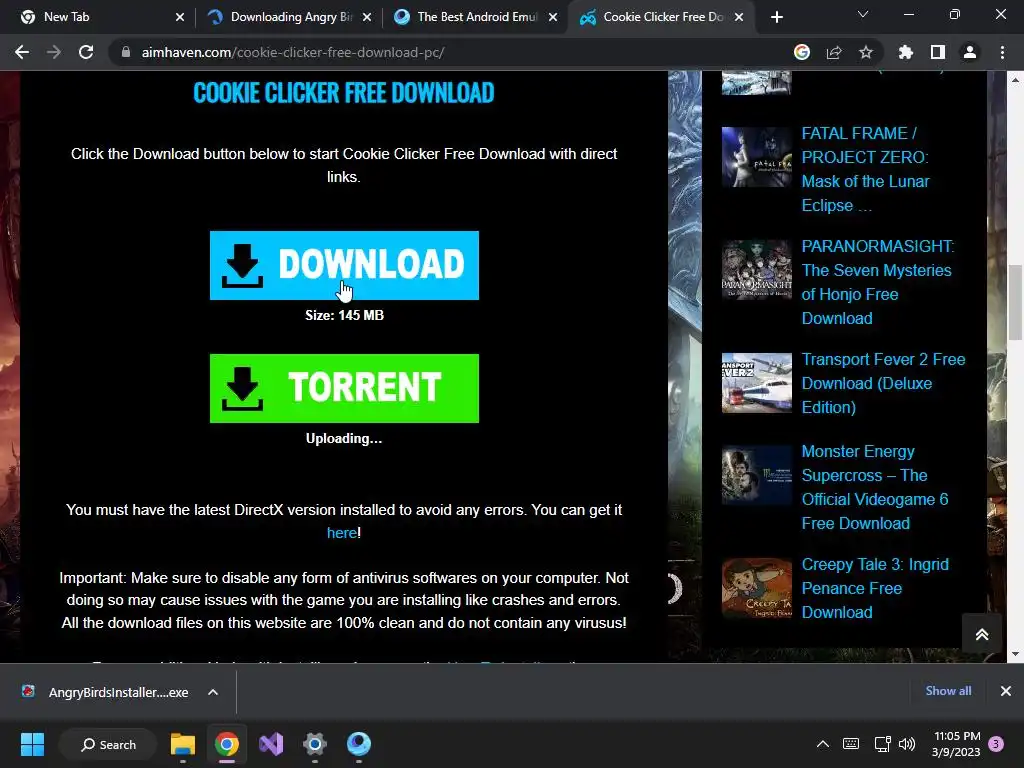Open Creepy Tale 3 Ingrid Penance link
Image resolution: width=1024 pixels, height=768 pixels.
click(x=874, y=588)
